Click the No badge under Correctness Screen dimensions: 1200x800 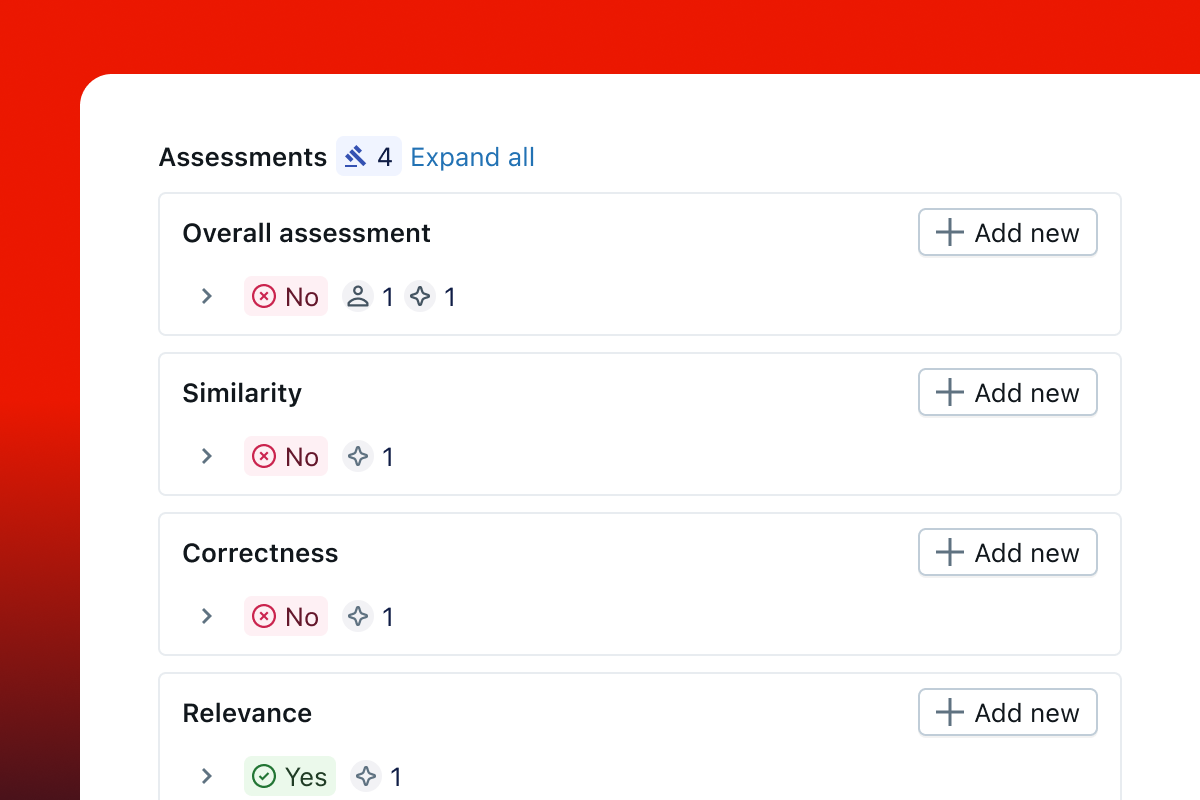pos(285,616)
